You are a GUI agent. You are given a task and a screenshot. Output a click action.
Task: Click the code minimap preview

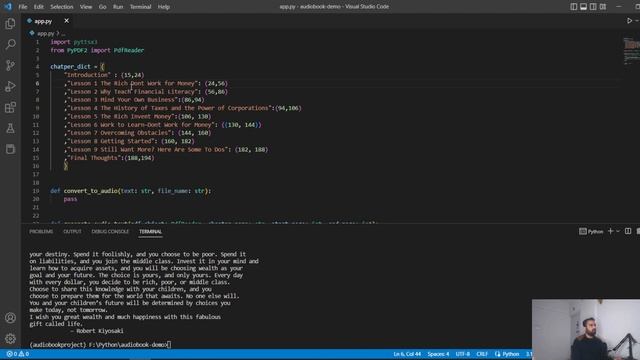point(631,51)
